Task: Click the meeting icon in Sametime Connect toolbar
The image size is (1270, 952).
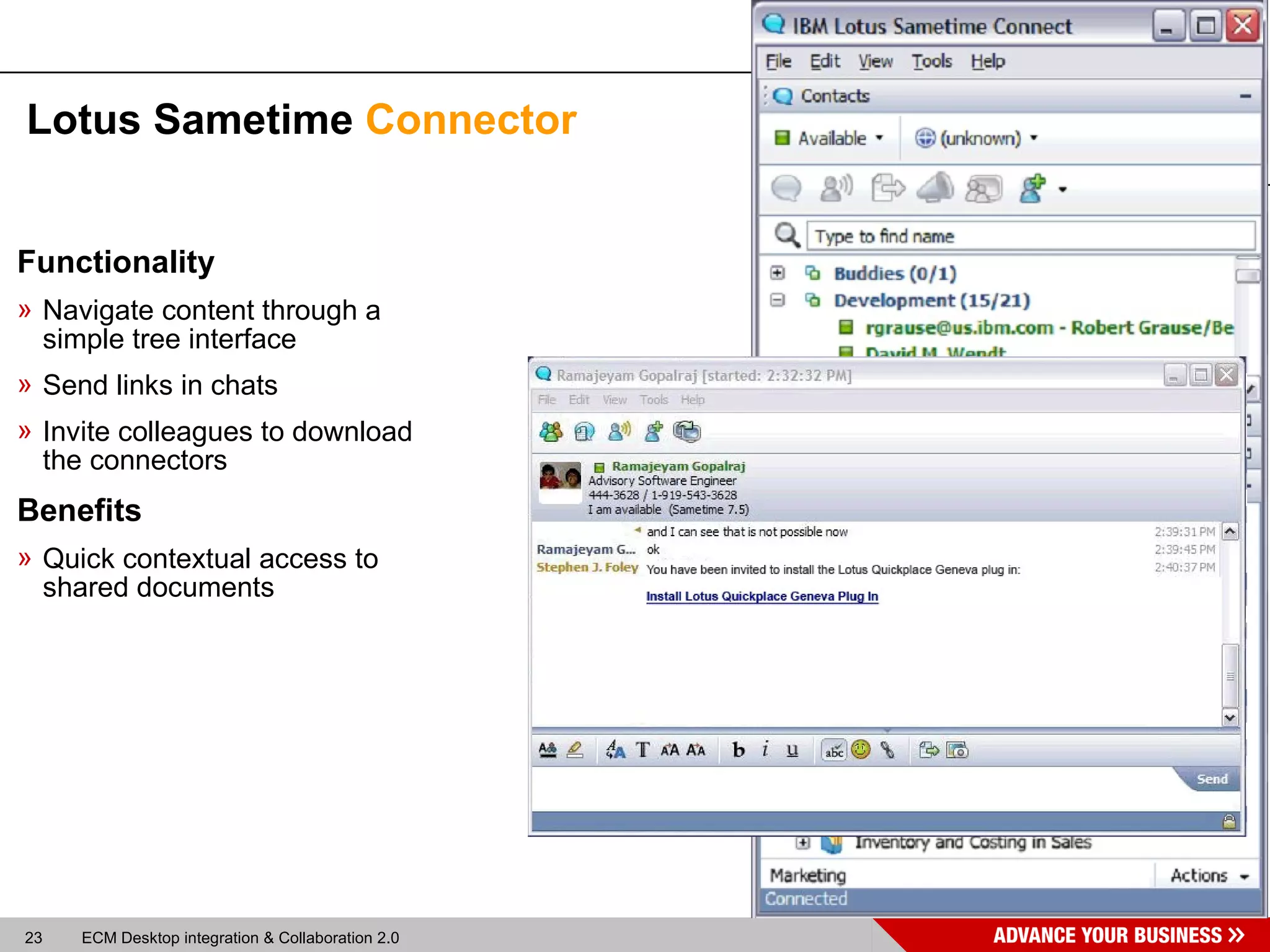Action: [x=984, y=189]
